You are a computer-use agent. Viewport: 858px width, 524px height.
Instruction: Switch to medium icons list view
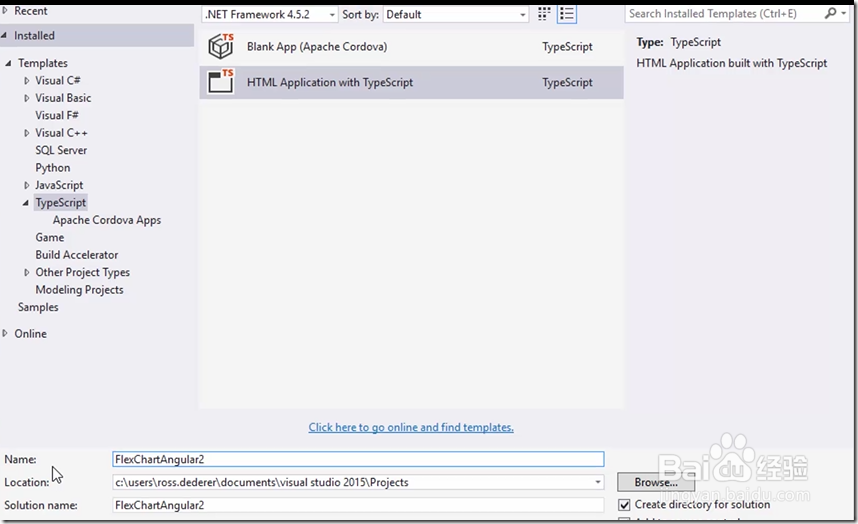click(x=566, y=14)
